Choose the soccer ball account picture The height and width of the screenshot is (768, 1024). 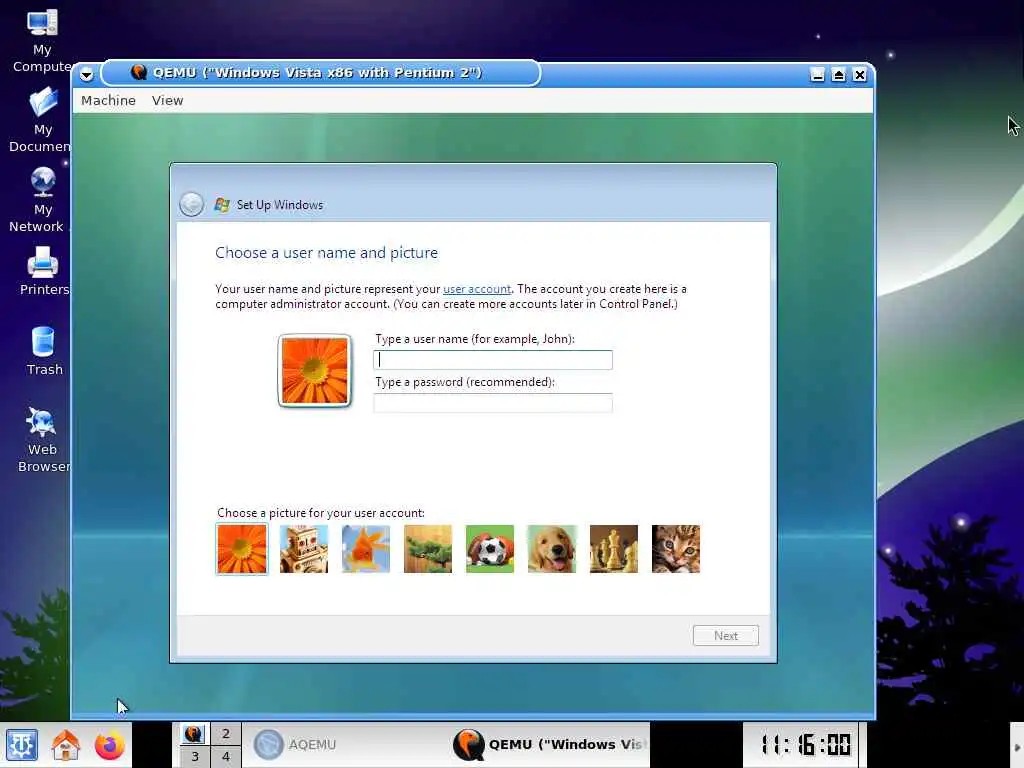pyautogui.click(x=490, y=549)
